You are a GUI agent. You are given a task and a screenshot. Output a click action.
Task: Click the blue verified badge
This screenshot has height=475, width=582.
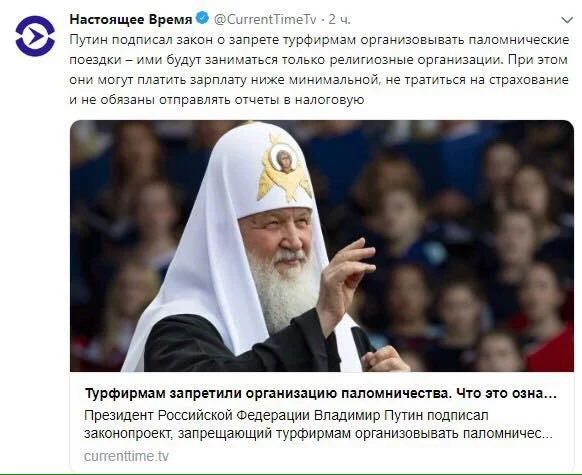point(202,18)
